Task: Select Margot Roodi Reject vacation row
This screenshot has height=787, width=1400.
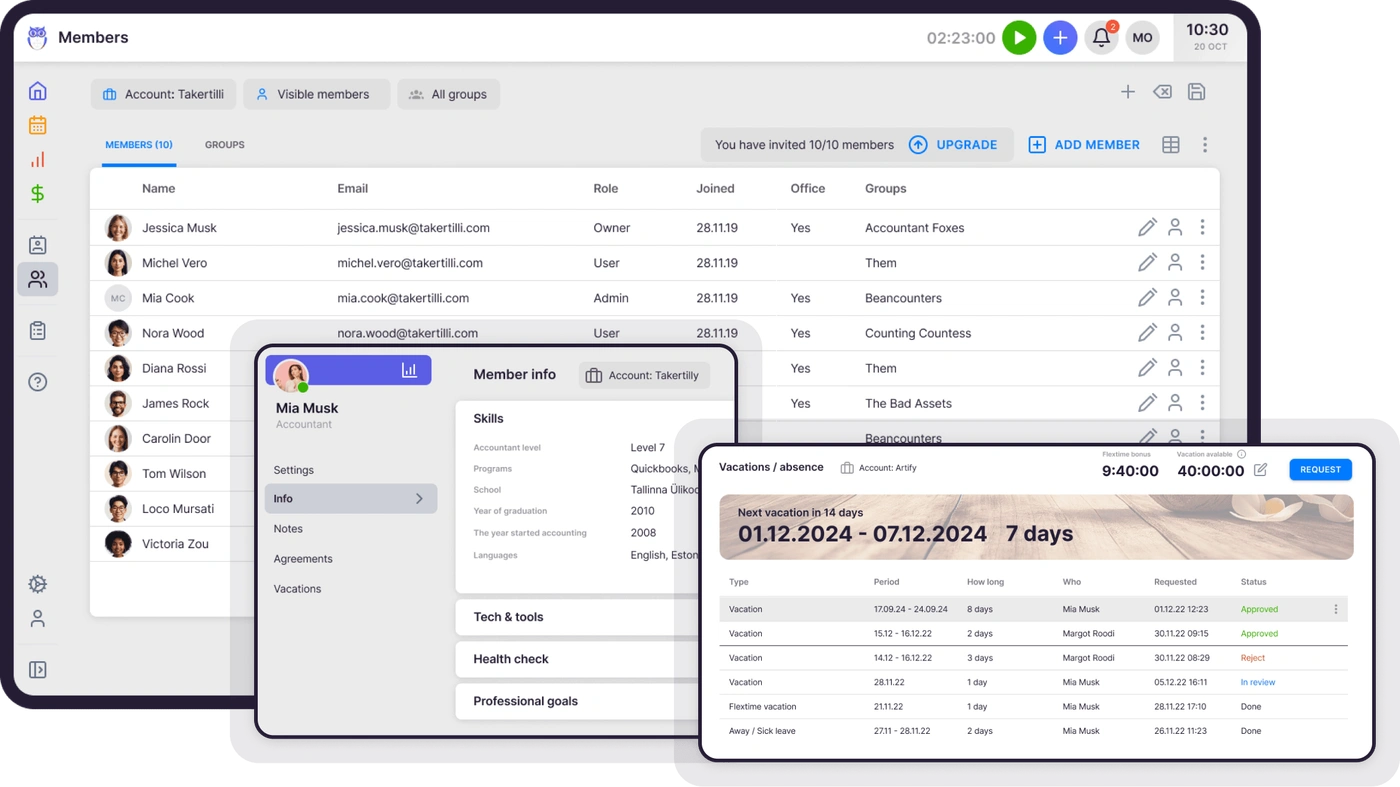Action: tap(1033, 658)
